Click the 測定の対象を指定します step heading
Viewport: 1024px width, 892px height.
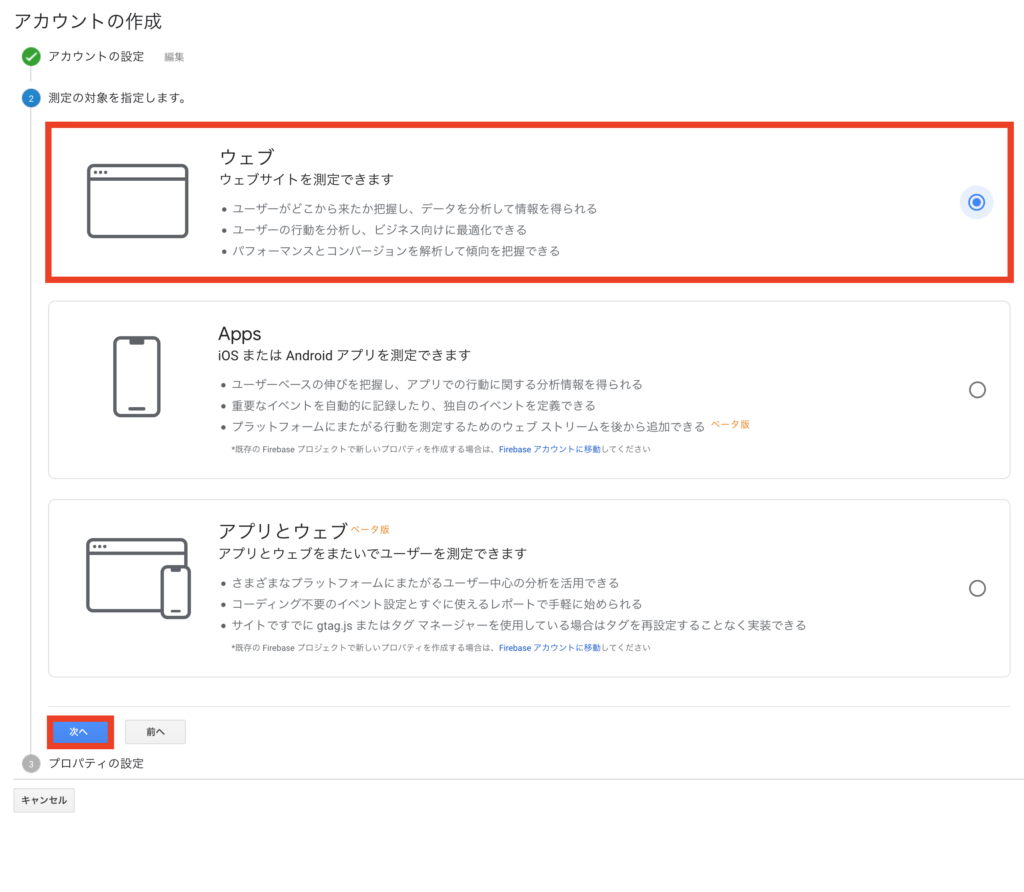[x=118, y=98]
